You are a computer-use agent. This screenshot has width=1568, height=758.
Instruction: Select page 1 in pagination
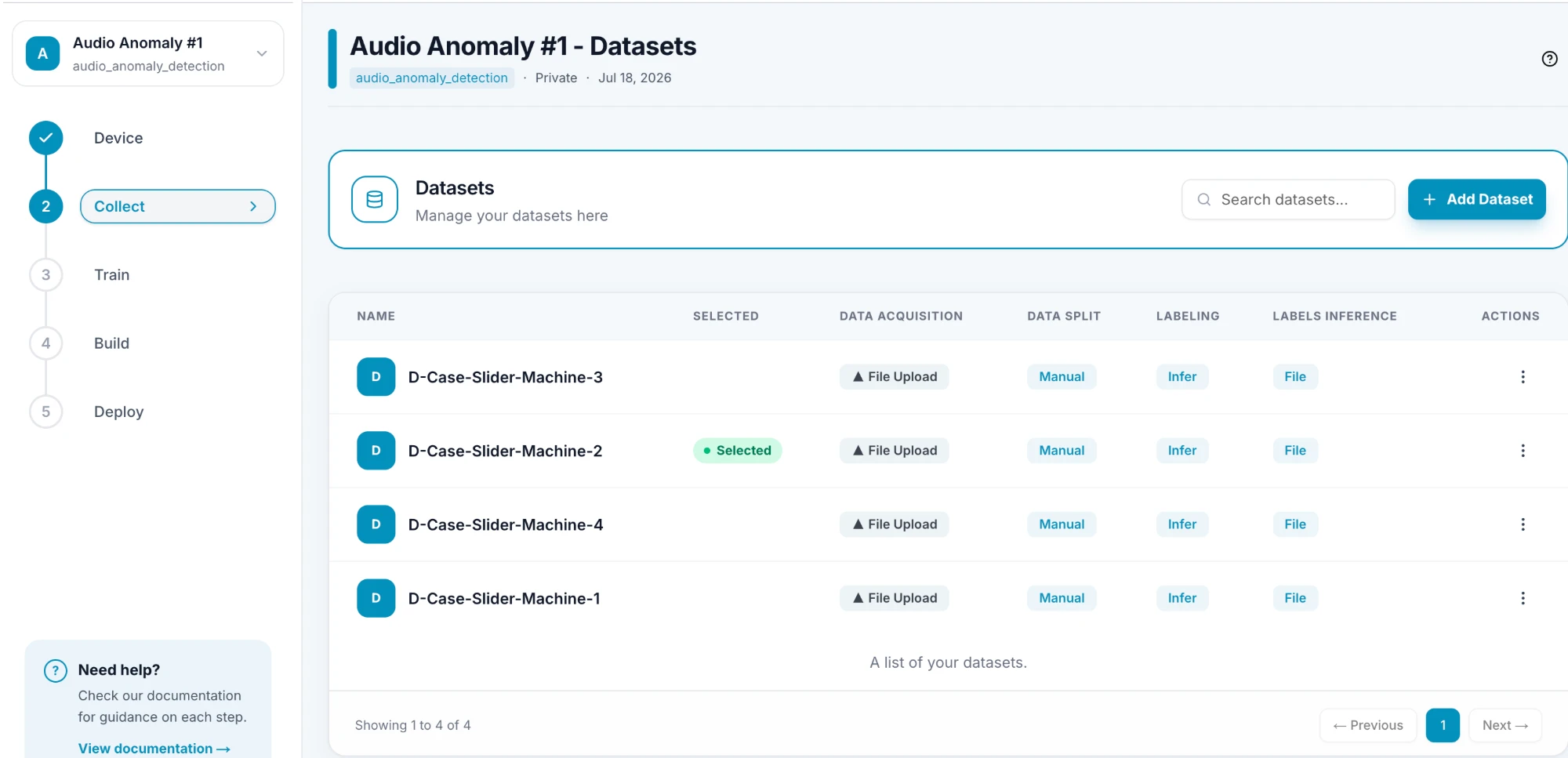click(1443, 725)
